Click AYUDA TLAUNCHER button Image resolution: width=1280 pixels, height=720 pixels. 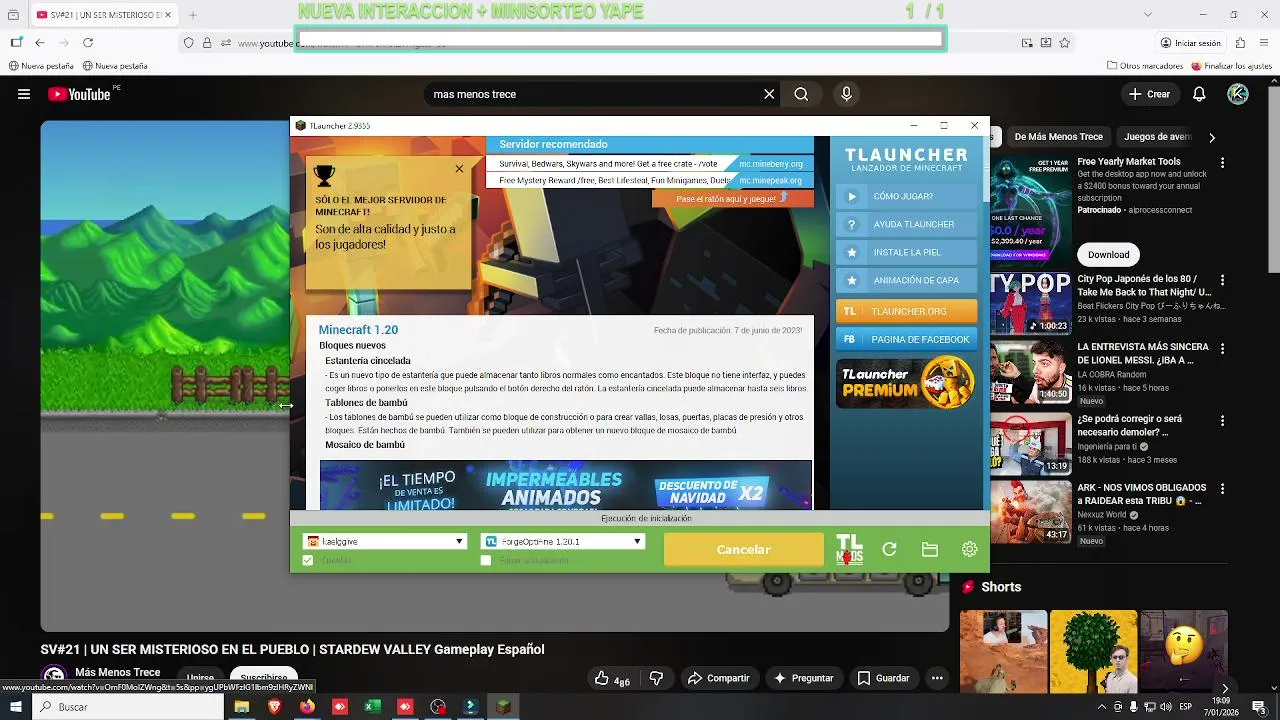pyautogui.click(x=906, y=224)
